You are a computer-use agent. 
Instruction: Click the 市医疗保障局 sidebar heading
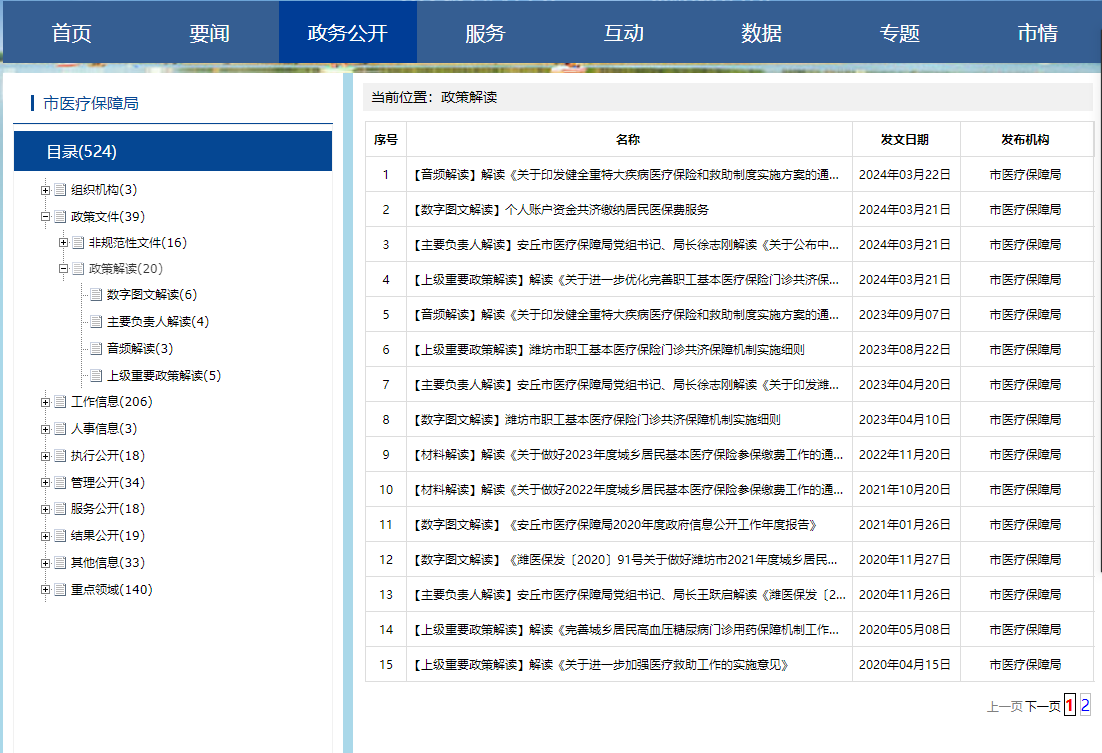(x=91, y=103)
